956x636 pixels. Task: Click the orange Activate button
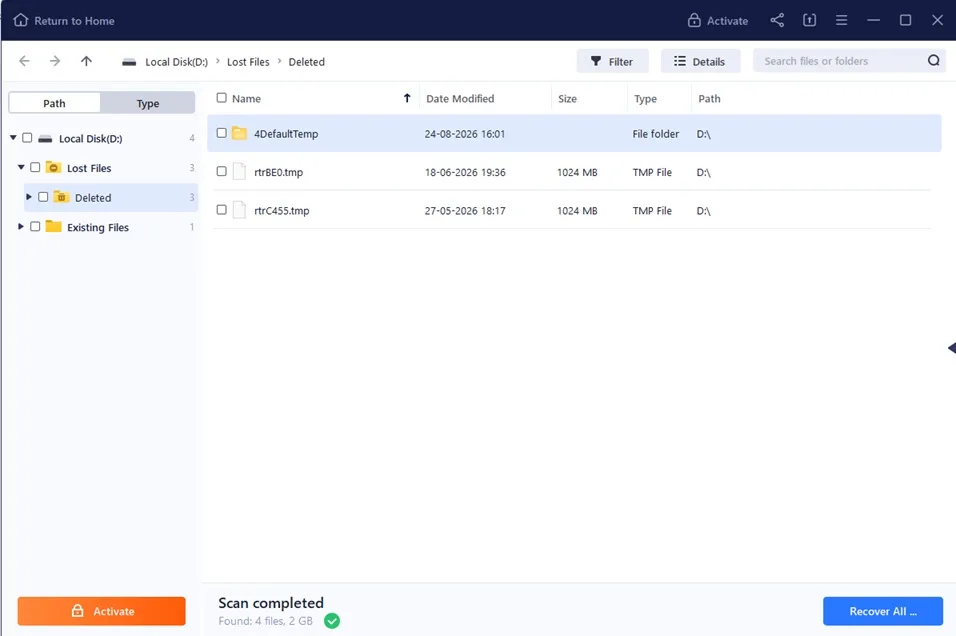click(101, 611)
